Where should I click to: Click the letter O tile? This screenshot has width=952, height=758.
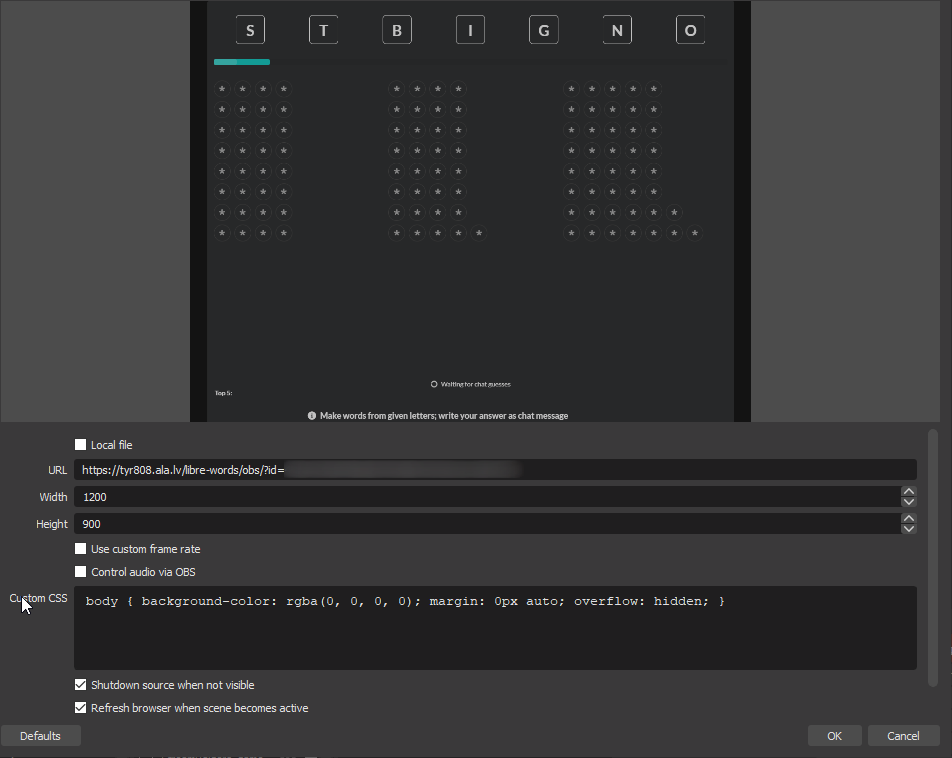click(x=690, y=30)
